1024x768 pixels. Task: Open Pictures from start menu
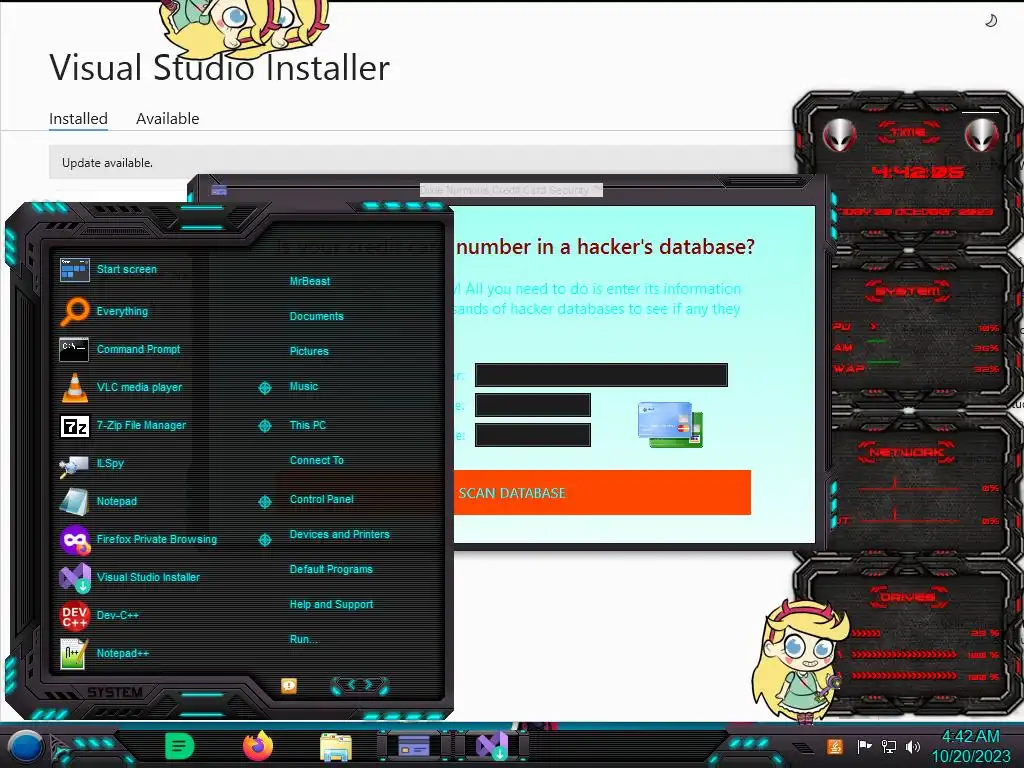tap(309, 351)
